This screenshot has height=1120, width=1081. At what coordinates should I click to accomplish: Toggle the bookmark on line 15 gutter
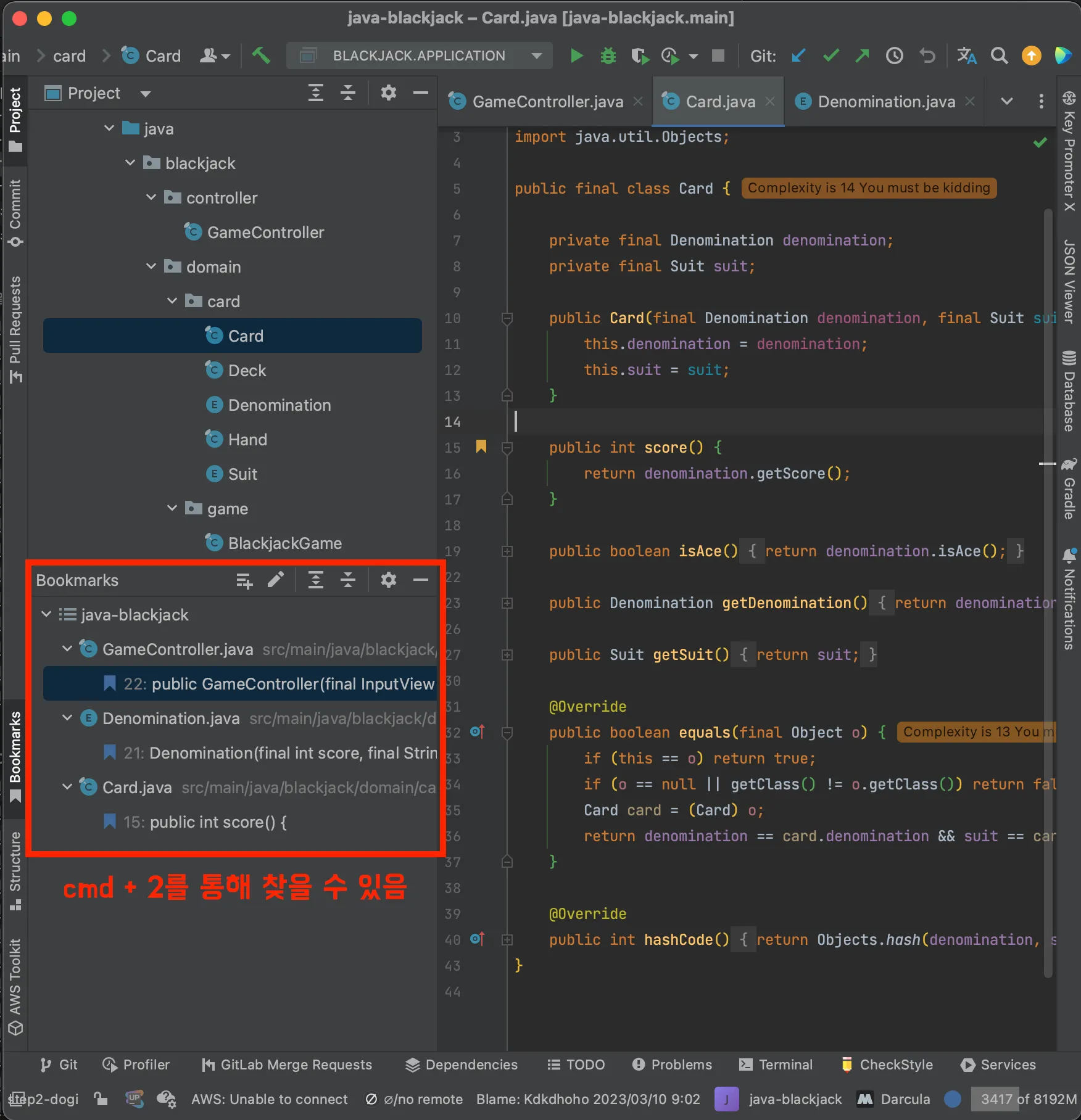(x=481, y=447)
